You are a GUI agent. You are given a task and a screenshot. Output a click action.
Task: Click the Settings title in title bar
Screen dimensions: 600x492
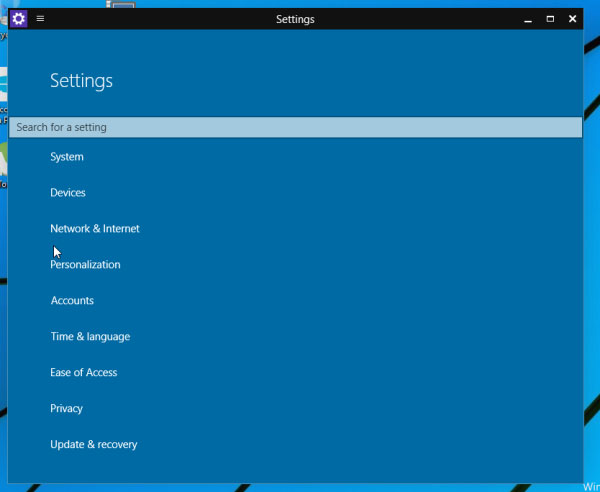[295, 18]
